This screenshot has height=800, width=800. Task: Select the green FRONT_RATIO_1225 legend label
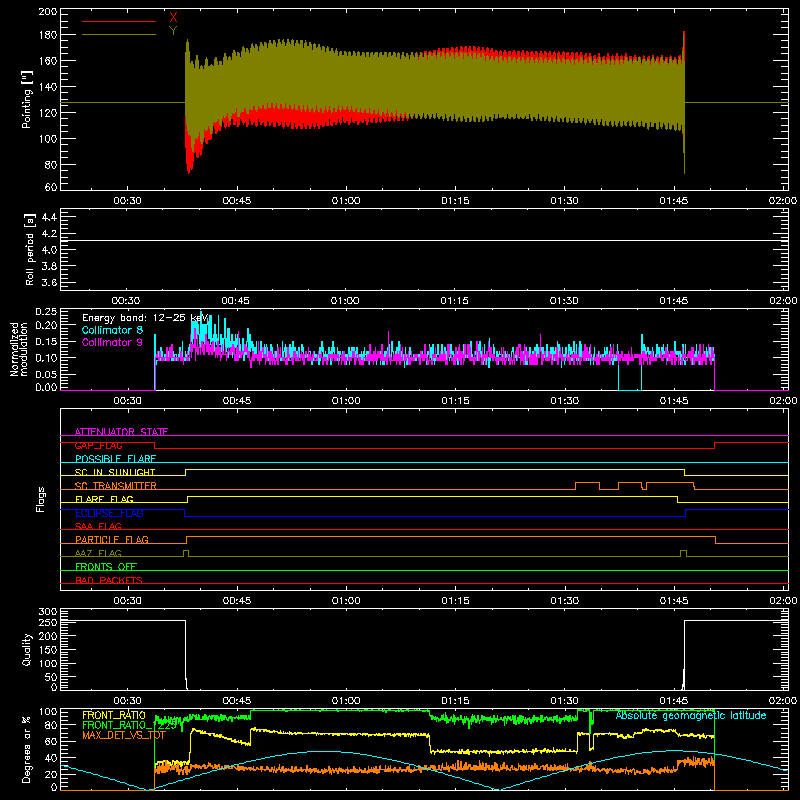coord(130,725)
